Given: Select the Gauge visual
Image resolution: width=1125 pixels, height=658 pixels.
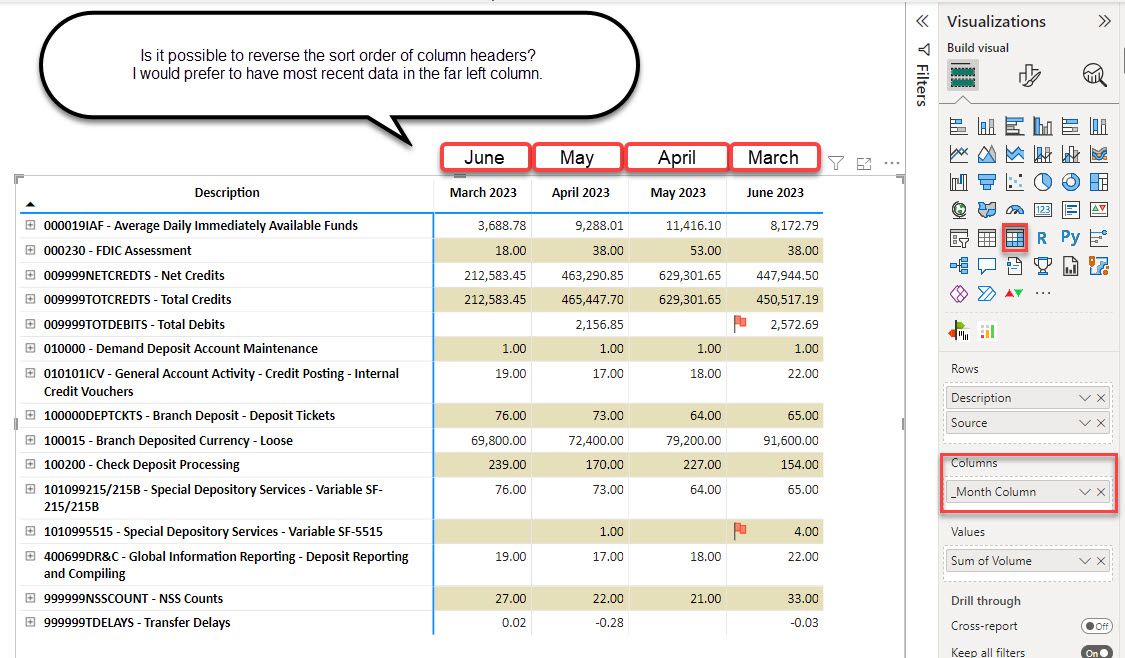Looking at the screenshot, I should pos(1015,210).
